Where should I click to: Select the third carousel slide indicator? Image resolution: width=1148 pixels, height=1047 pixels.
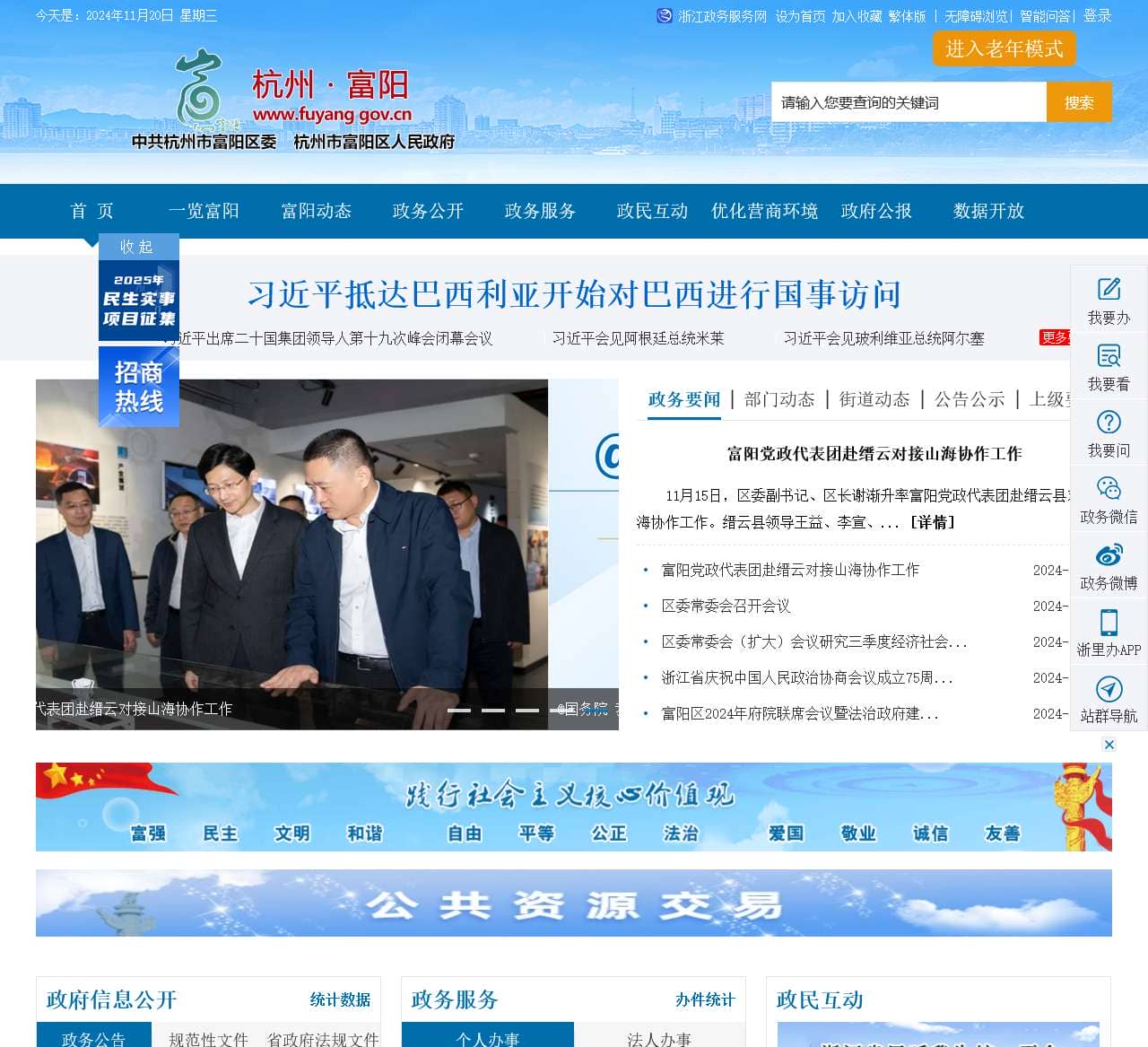pos(527,710)
